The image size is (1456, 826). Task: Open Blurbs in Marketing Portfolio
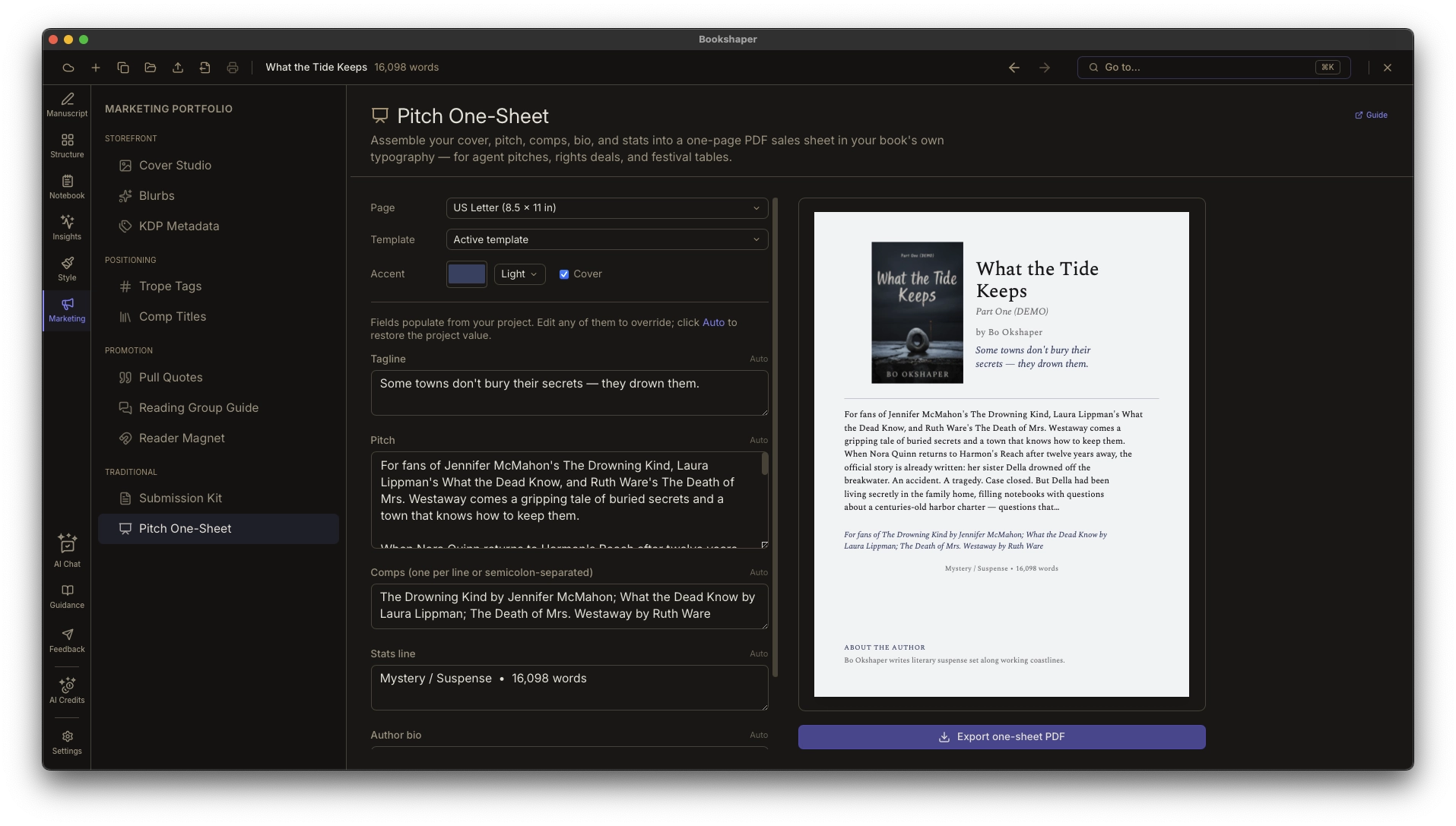tap(218, 196)
